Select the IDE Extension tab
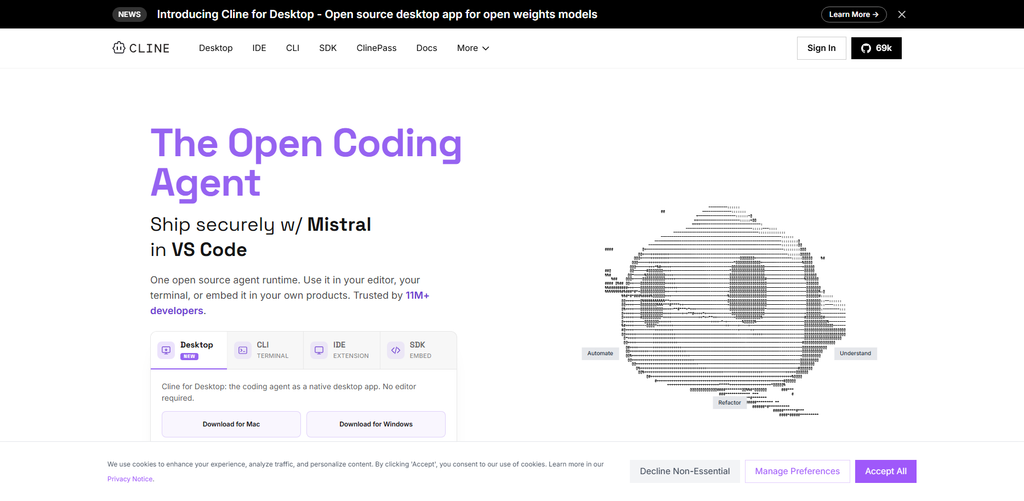The width and height of the screenshot is (1024, 501). pyautogui.click(x=342, y=350)
